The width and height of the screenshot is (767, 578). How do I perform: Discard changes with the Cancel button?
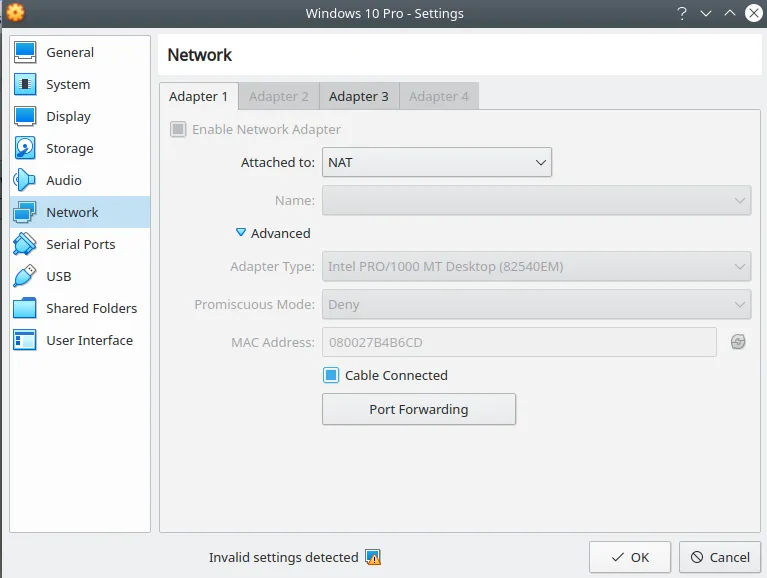(720, 557)
